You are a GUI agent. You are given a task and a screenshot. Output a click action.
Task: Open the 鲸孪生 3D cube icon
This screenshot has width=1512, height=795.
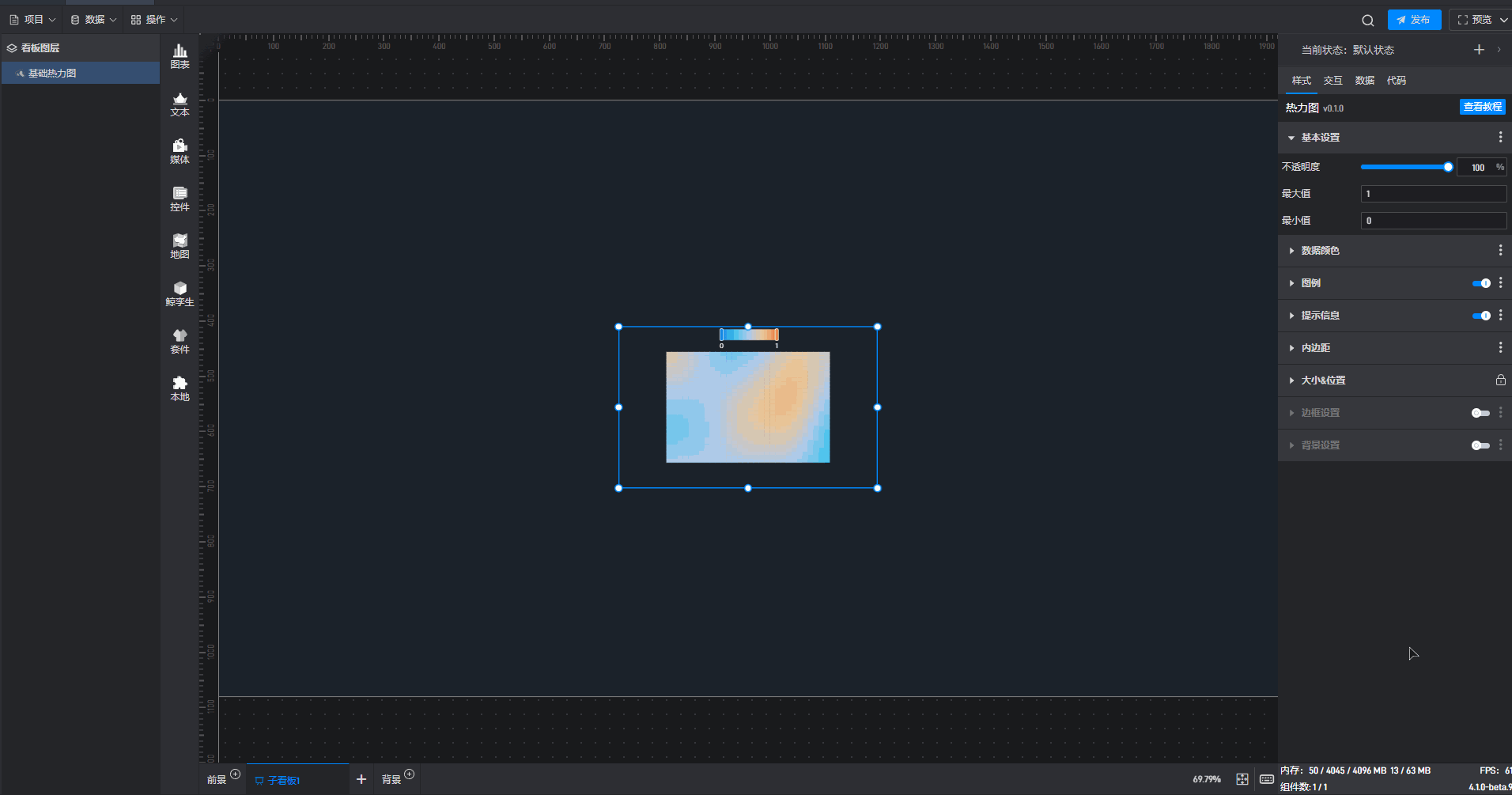[180, 293]
